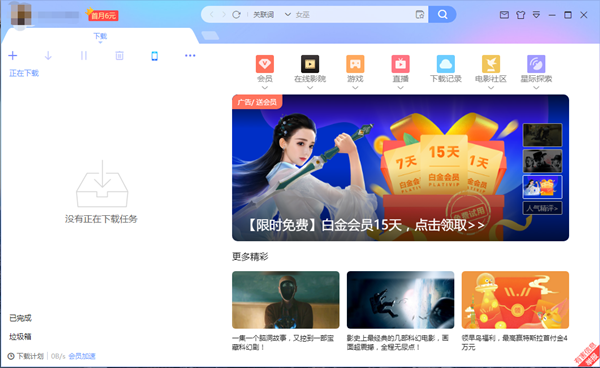Screen dimensions: 600x368
Task: Pause downloads with the pause icon
Action: pos(84,56)
